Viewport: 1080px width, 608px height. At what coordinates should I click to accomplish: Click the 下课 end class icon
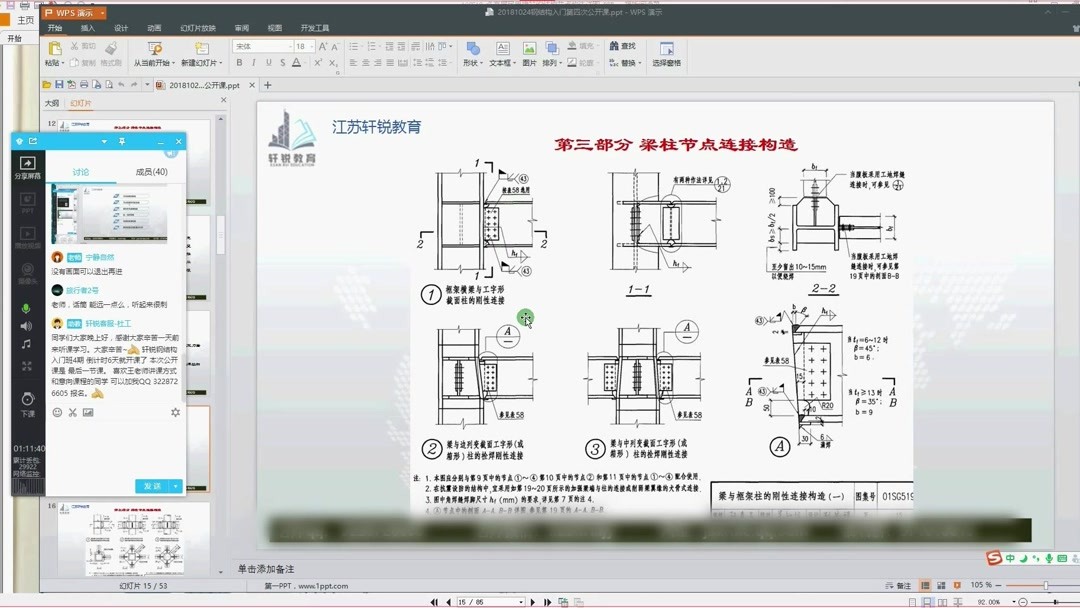click(28, 404)
